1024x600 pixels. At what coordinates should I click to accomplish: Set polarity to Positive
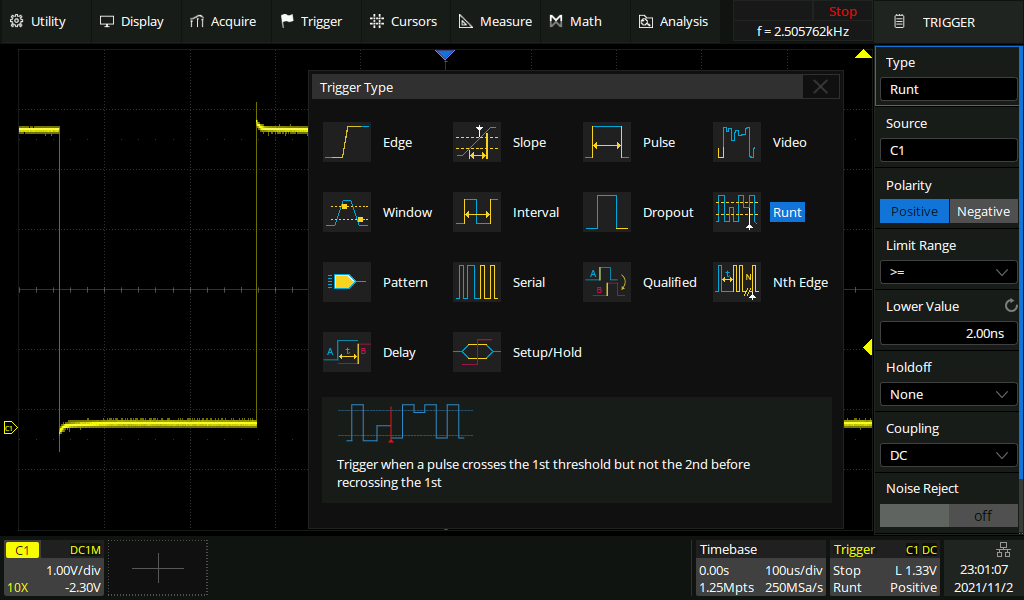pyautogui.click(x=914, y=211)
